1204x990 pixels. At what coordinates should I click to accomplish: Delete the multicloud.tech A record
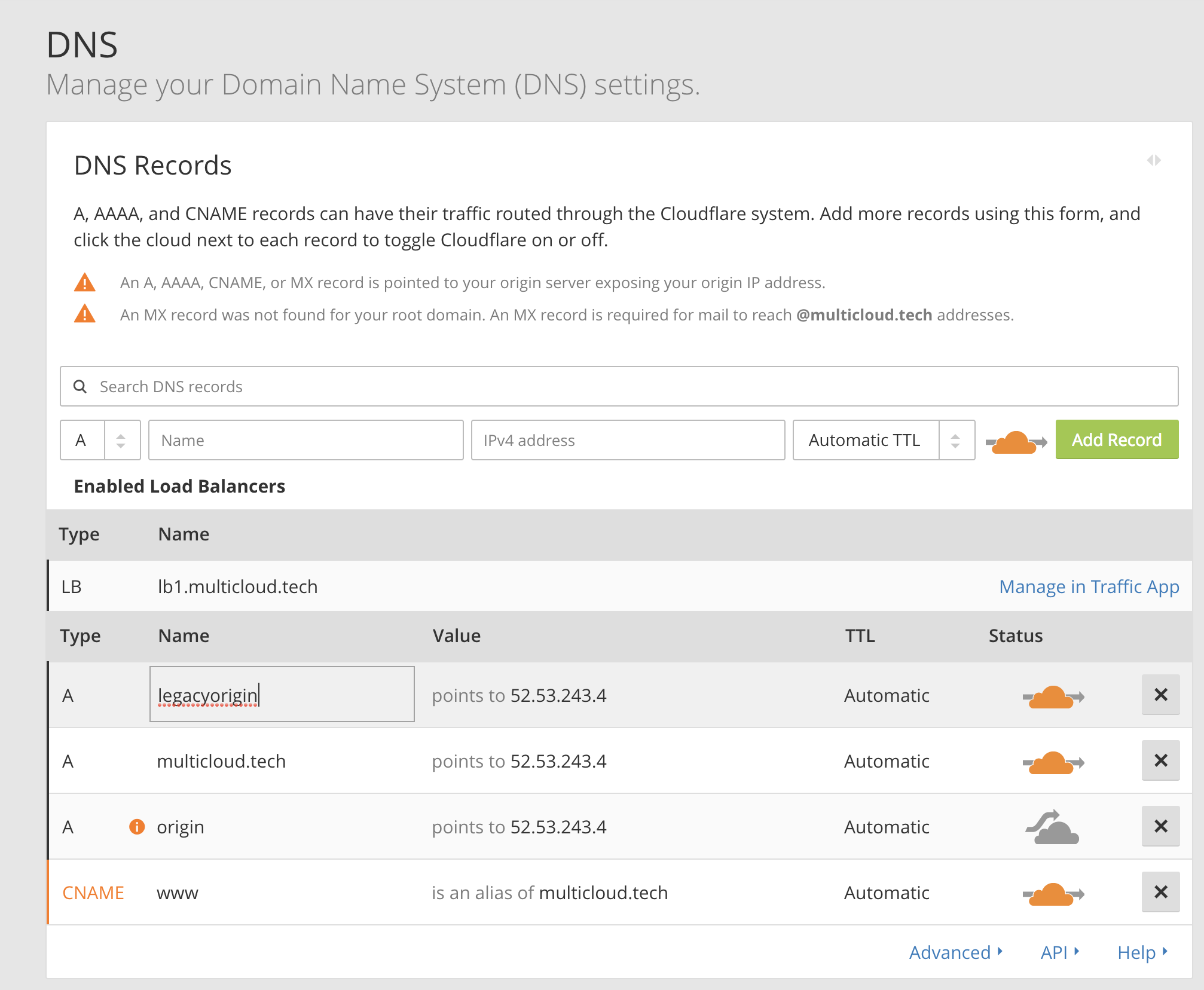(x=1160, y=760)
